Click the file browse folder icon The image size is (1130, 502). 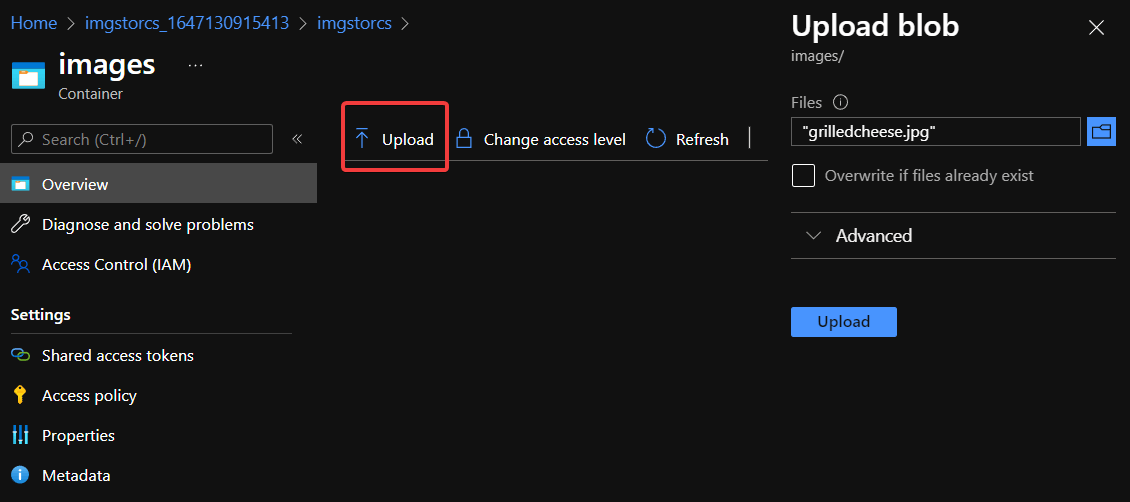[x=1101, y=131]
